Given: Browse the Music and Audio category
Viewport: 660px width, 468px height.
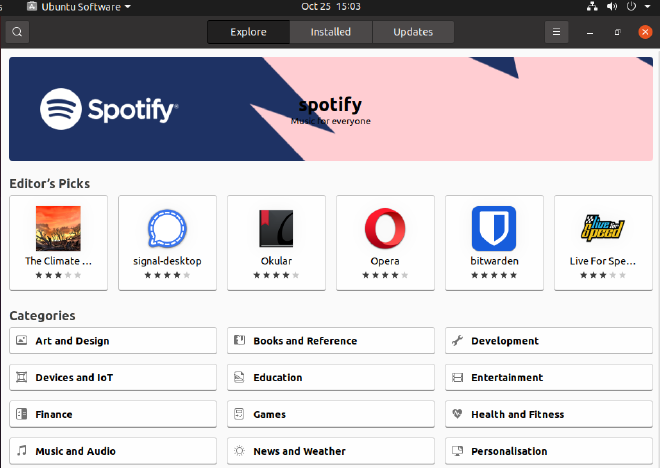Looking at the screenshot, I should [113, 451].
